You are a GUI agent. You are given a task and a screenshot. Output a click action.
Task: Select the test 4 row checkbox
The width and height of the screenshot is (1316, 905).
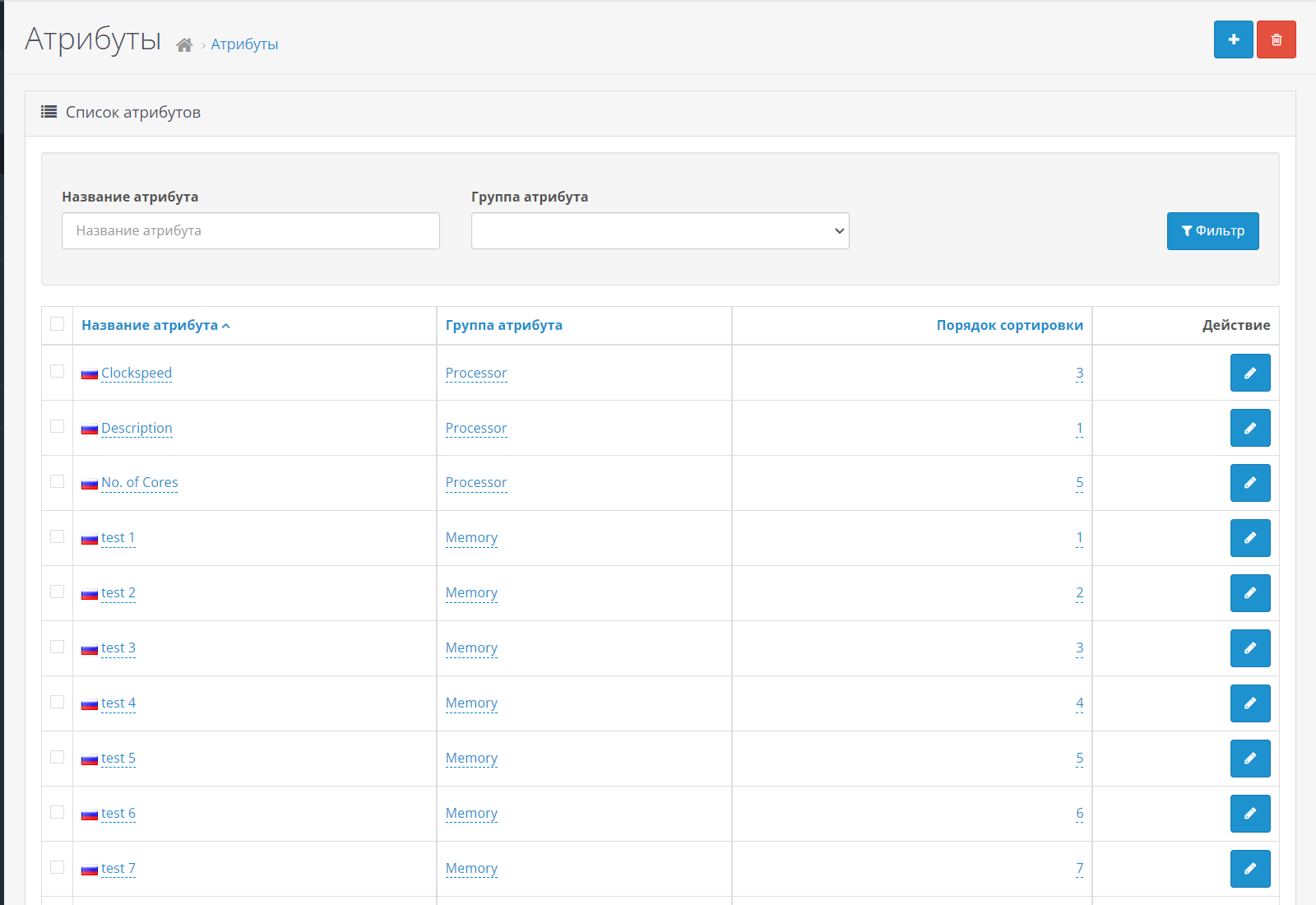pos(57,702)
